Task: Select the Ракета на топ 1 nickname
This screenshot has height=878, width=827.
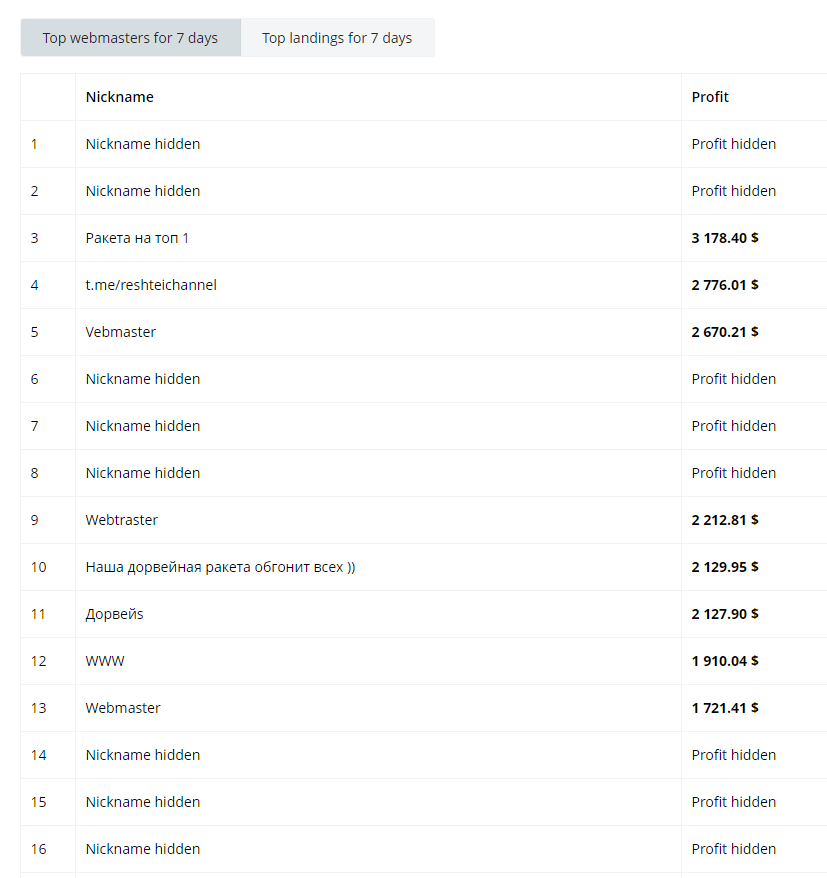Action: pos(137,238)
